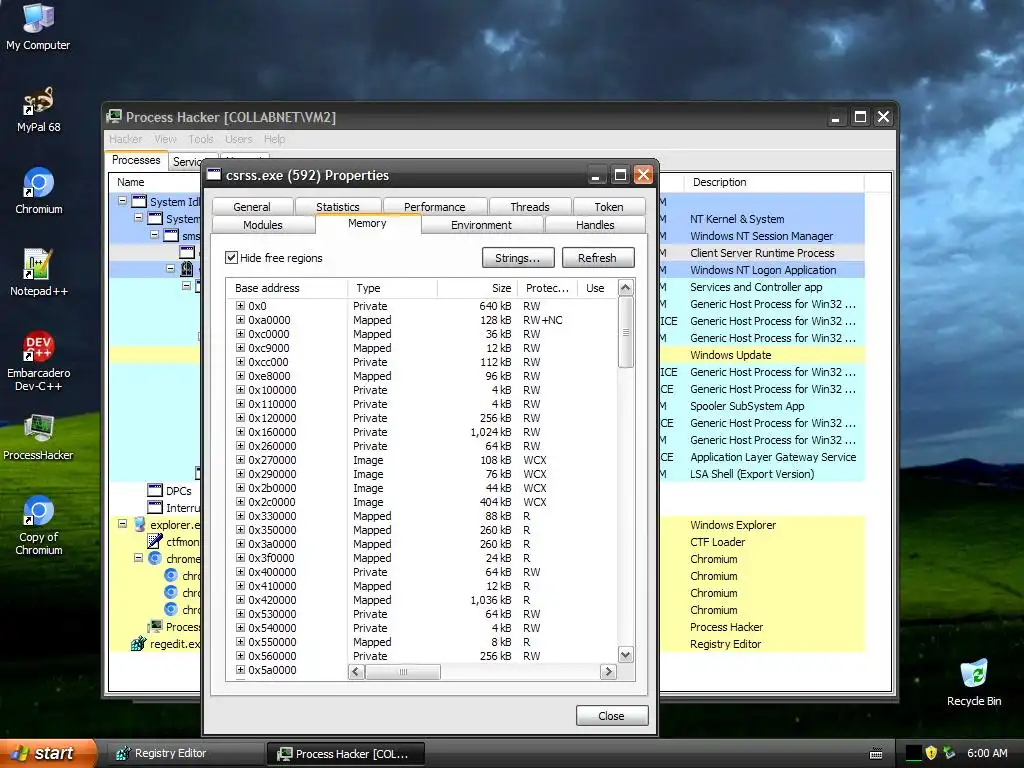Sort by the Type column header
This screenshot has width=1024, height=768.
pyautogui.click(x=392, y=288)
